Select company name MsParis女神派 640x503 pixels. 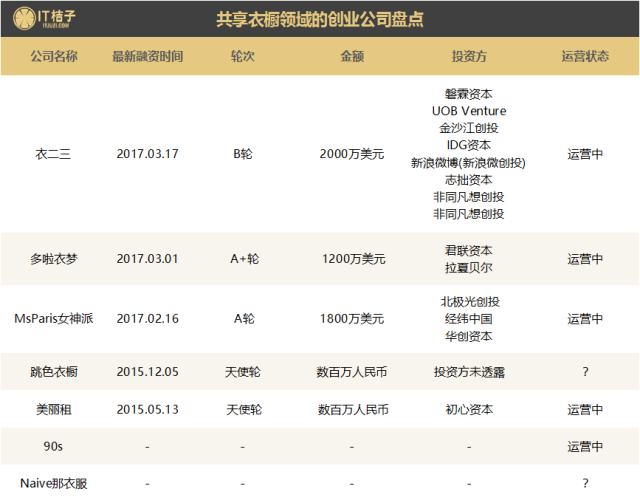tap(53, 318)
